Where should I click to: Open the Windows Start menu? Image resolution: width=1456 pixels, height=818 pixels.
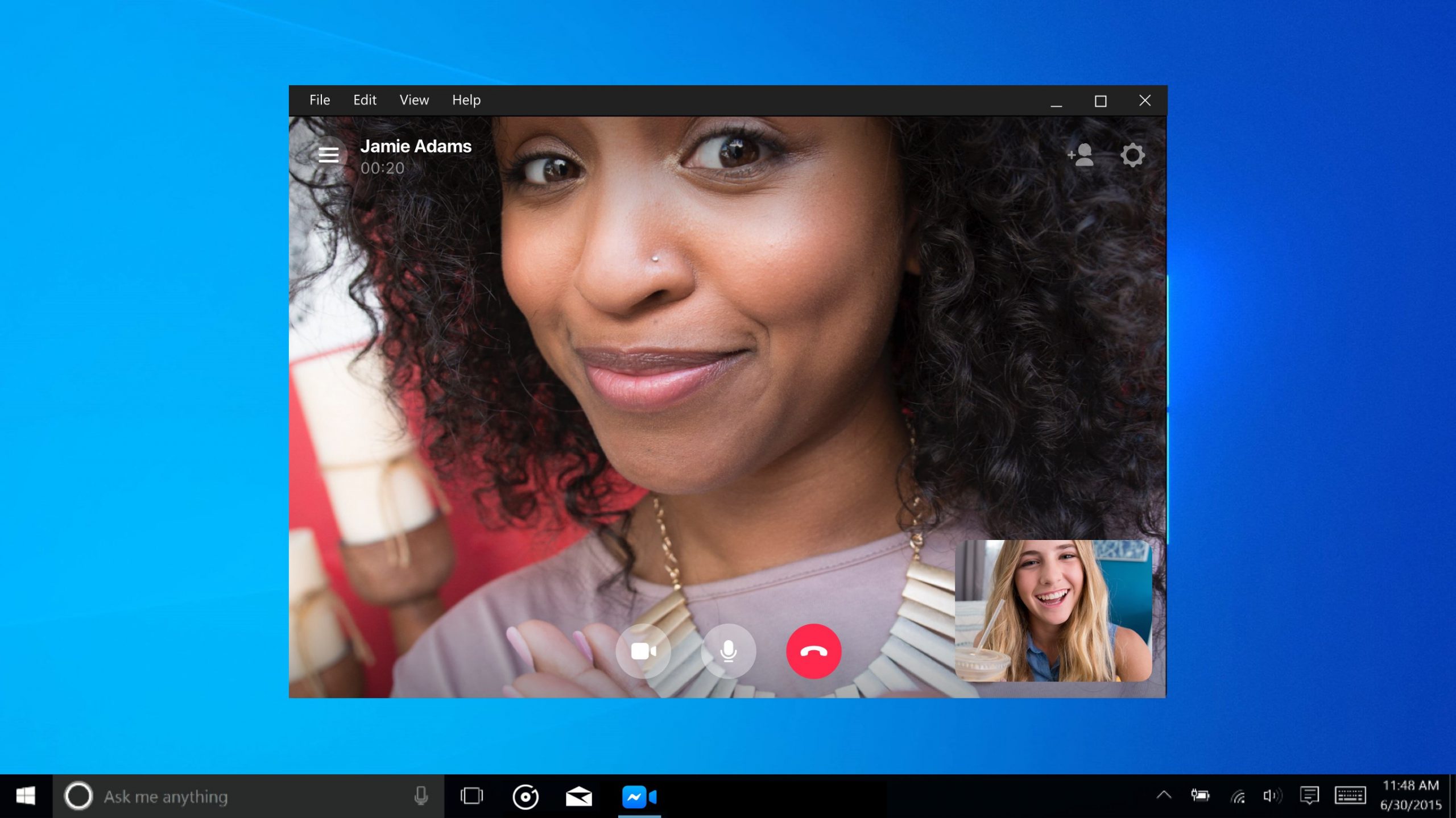(26, 796)
